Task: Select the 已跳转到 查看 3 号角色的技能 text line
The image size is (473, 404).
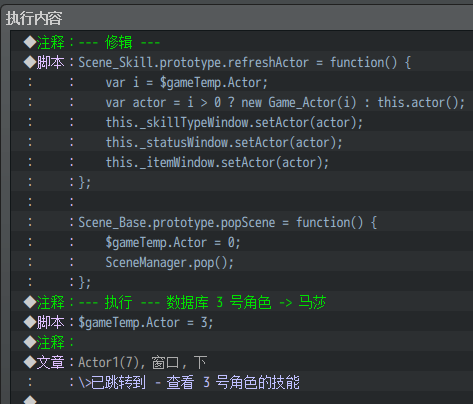Action: (x=242, y=382)
